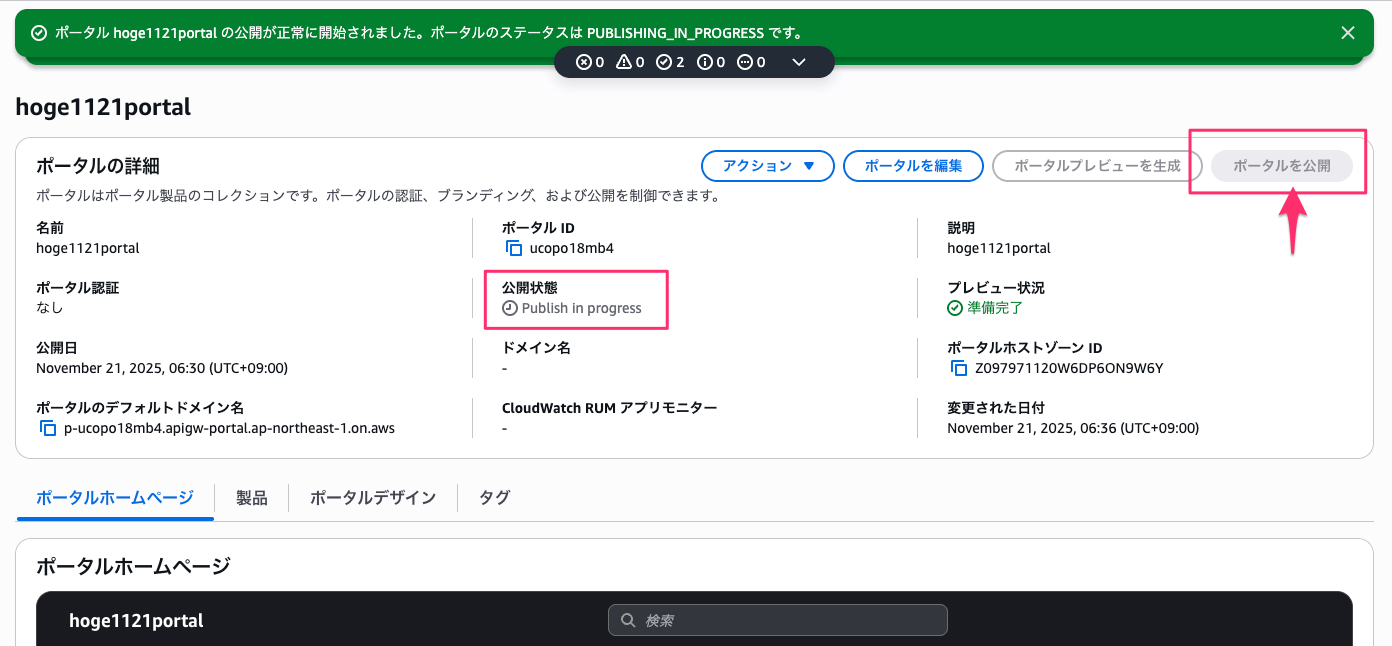This screenshot has height=646, width=1392.
Task: Click the ポータルプレビューを生成 button
Action: point(1097,166)
